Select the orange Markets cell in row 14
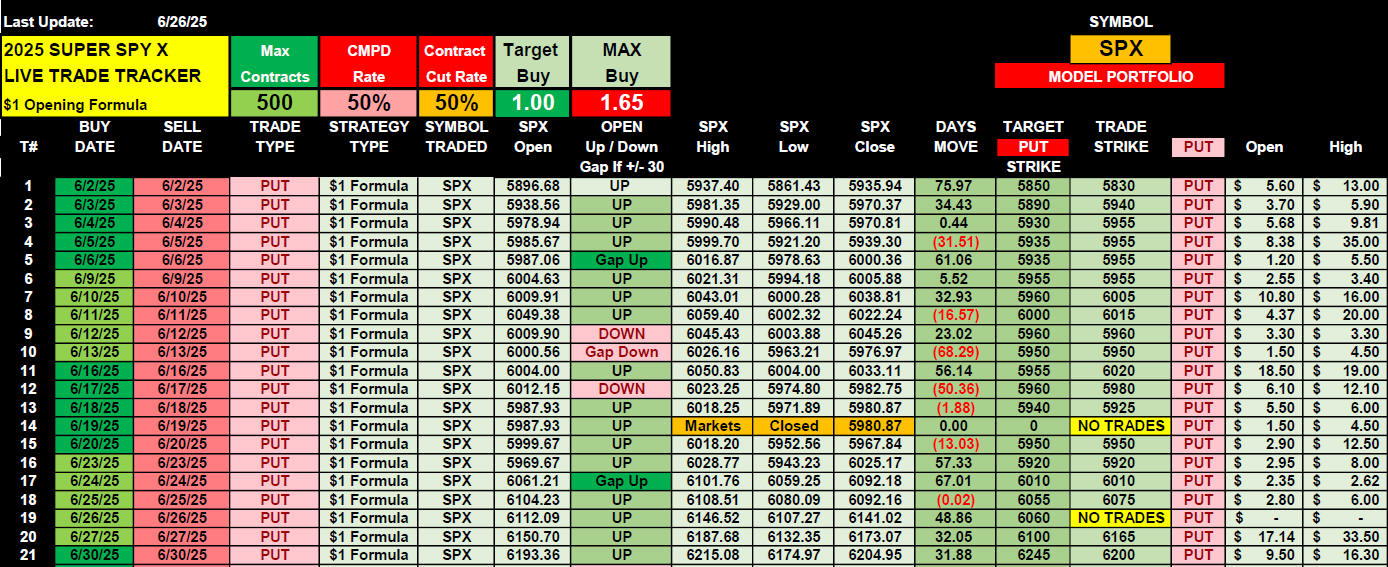The height and width of the screenshot is (567, 1388). pyautogui.click(x=712, y=426)
